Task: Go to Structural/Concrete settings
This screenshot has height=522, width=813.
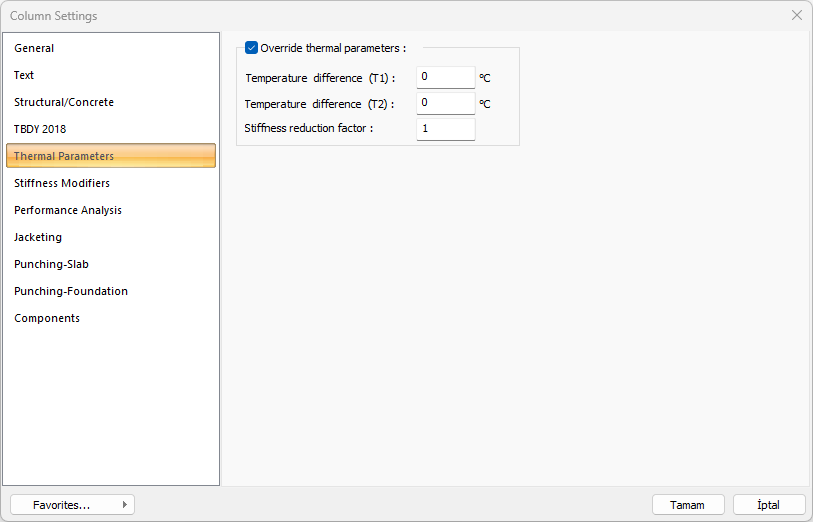Action: [x=64, y=102]
